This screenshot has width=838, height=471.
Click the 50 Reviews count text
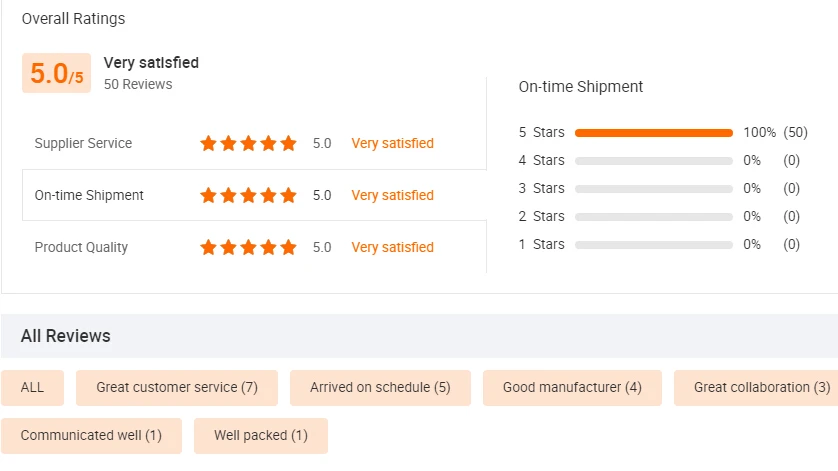pos(138,84)
